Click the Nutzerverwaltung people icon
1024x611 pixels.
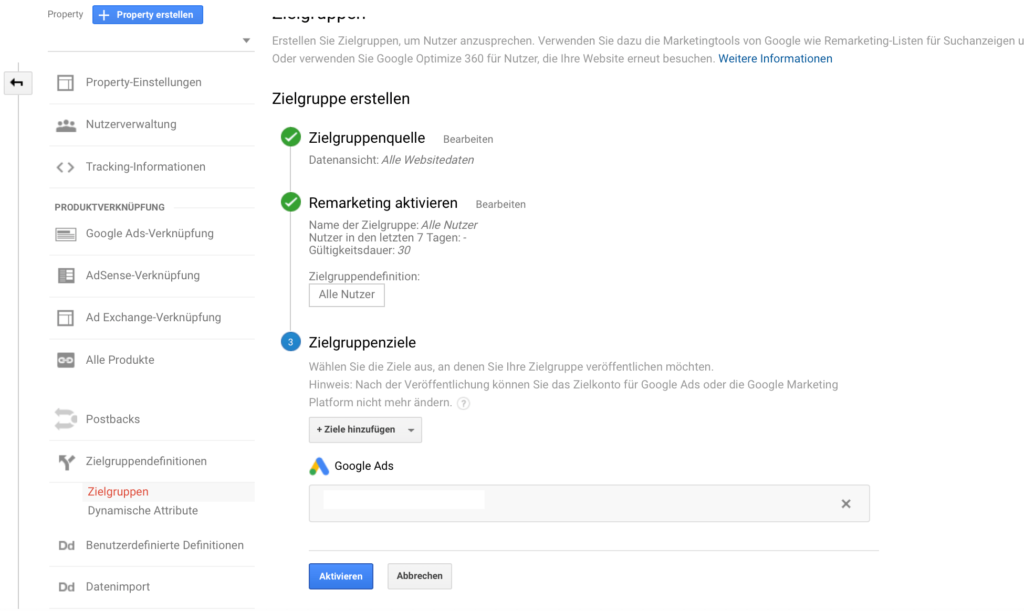point(65,125)
